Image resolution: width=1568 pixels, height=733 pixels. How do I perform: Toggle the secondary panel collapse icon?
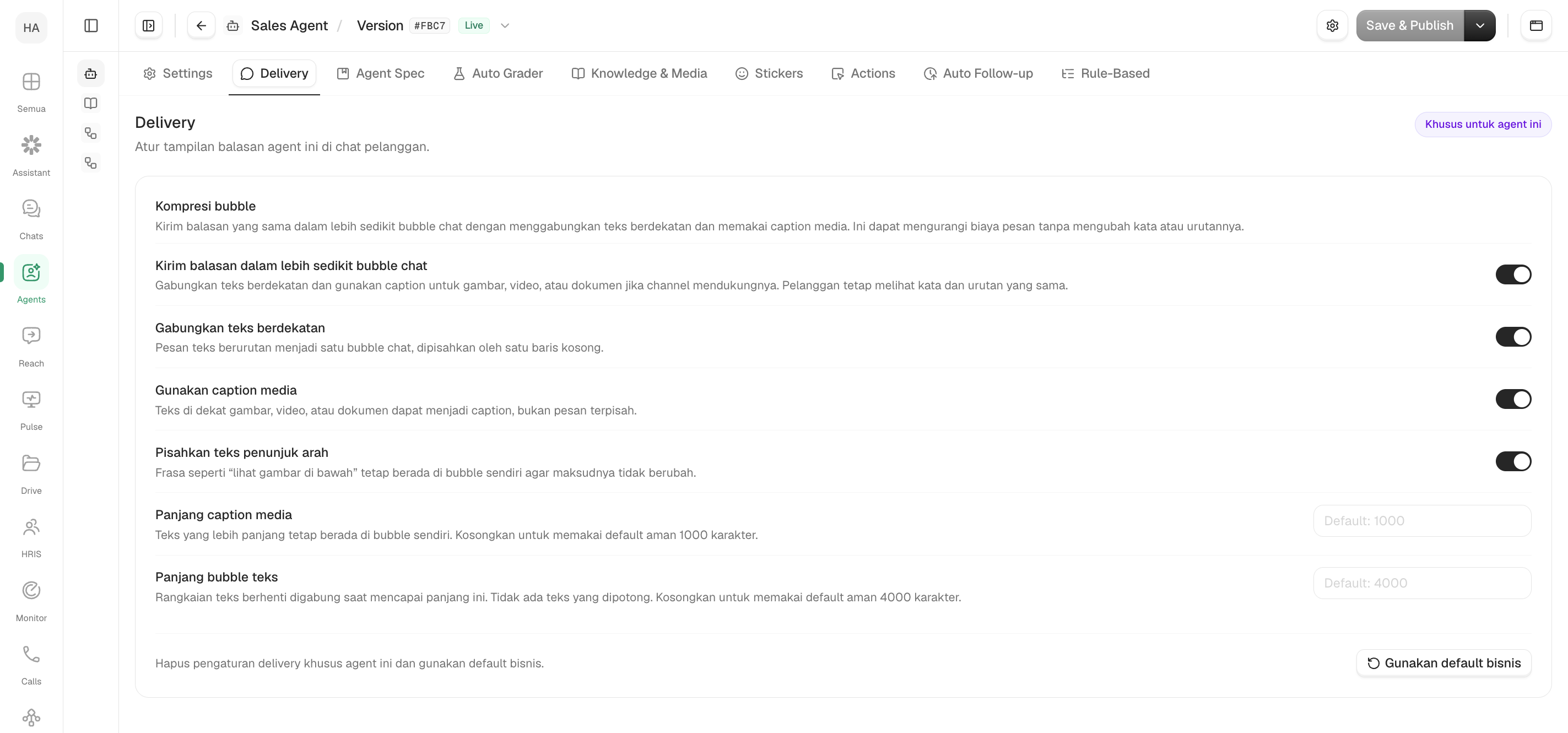(x=149, y=25)
